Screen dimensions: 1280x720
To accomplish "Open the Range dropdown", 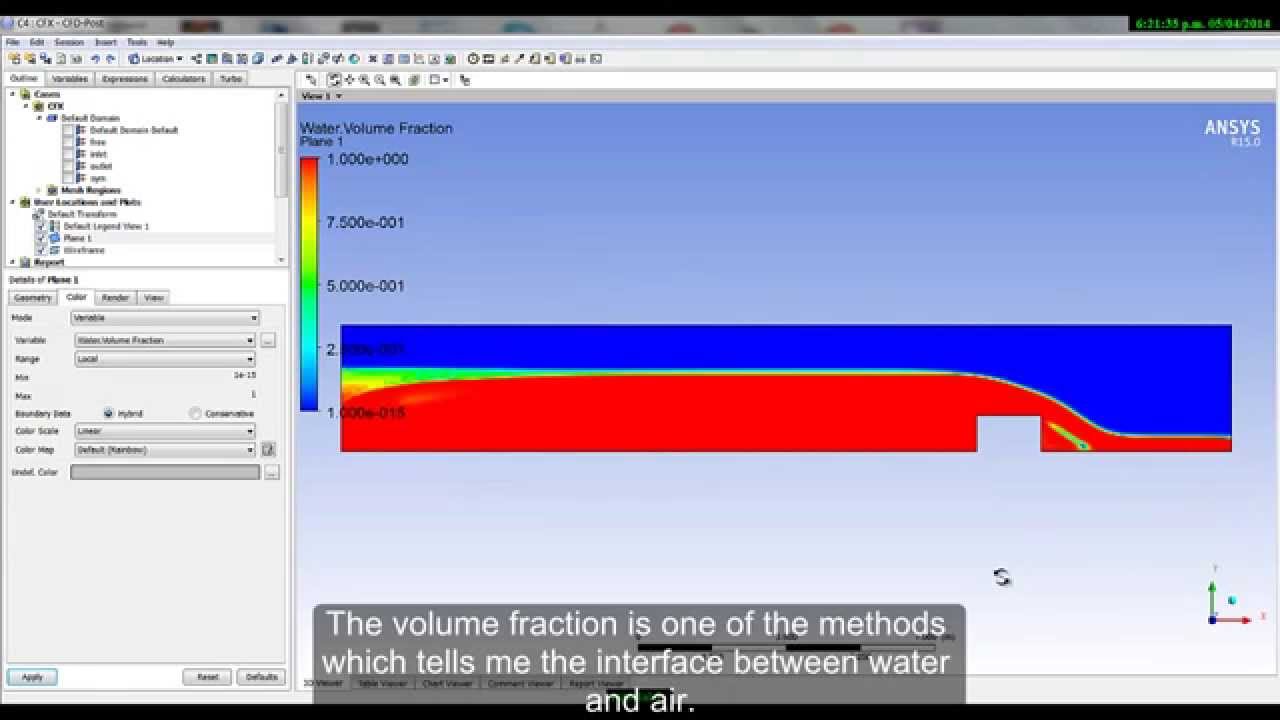I will point(165,359).
